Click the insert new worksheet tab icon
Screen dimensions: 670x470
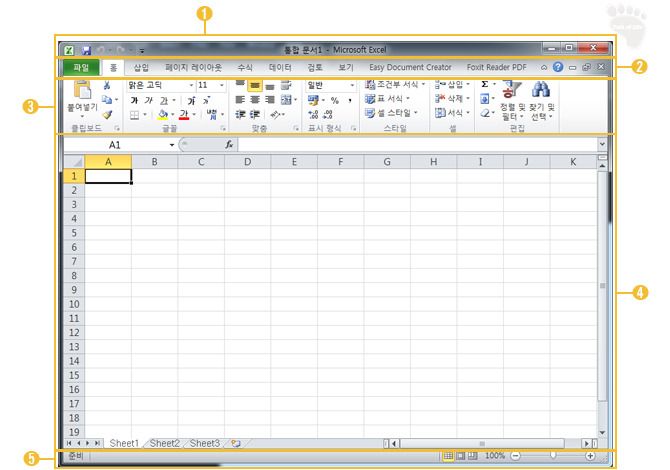pos(236,444)
